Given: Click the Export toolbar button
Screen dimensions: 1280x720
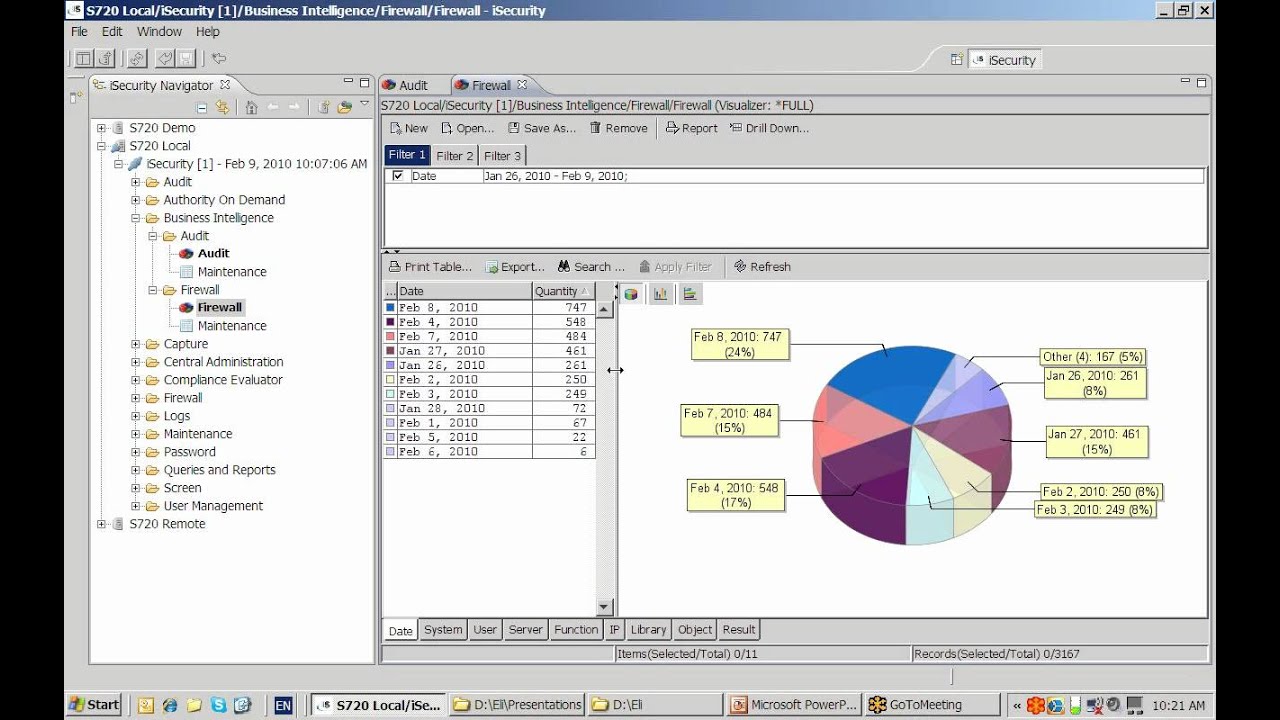Looking at the screenshot, I should pyautogui.click(x=515, y=267).
